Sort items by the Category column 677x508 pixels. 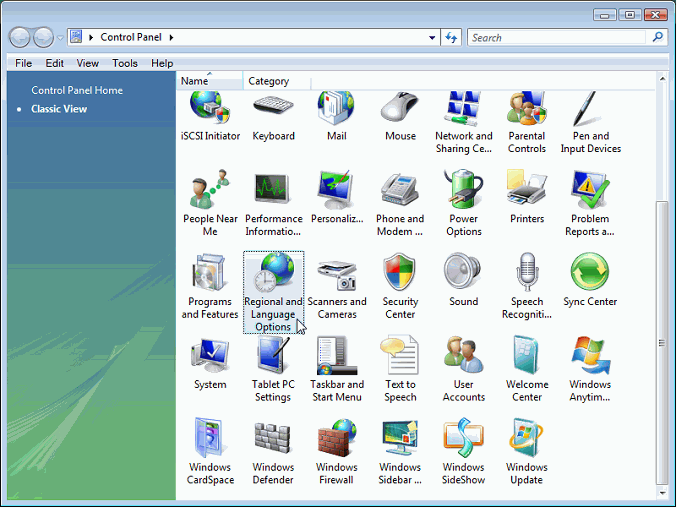click(268, 81)
